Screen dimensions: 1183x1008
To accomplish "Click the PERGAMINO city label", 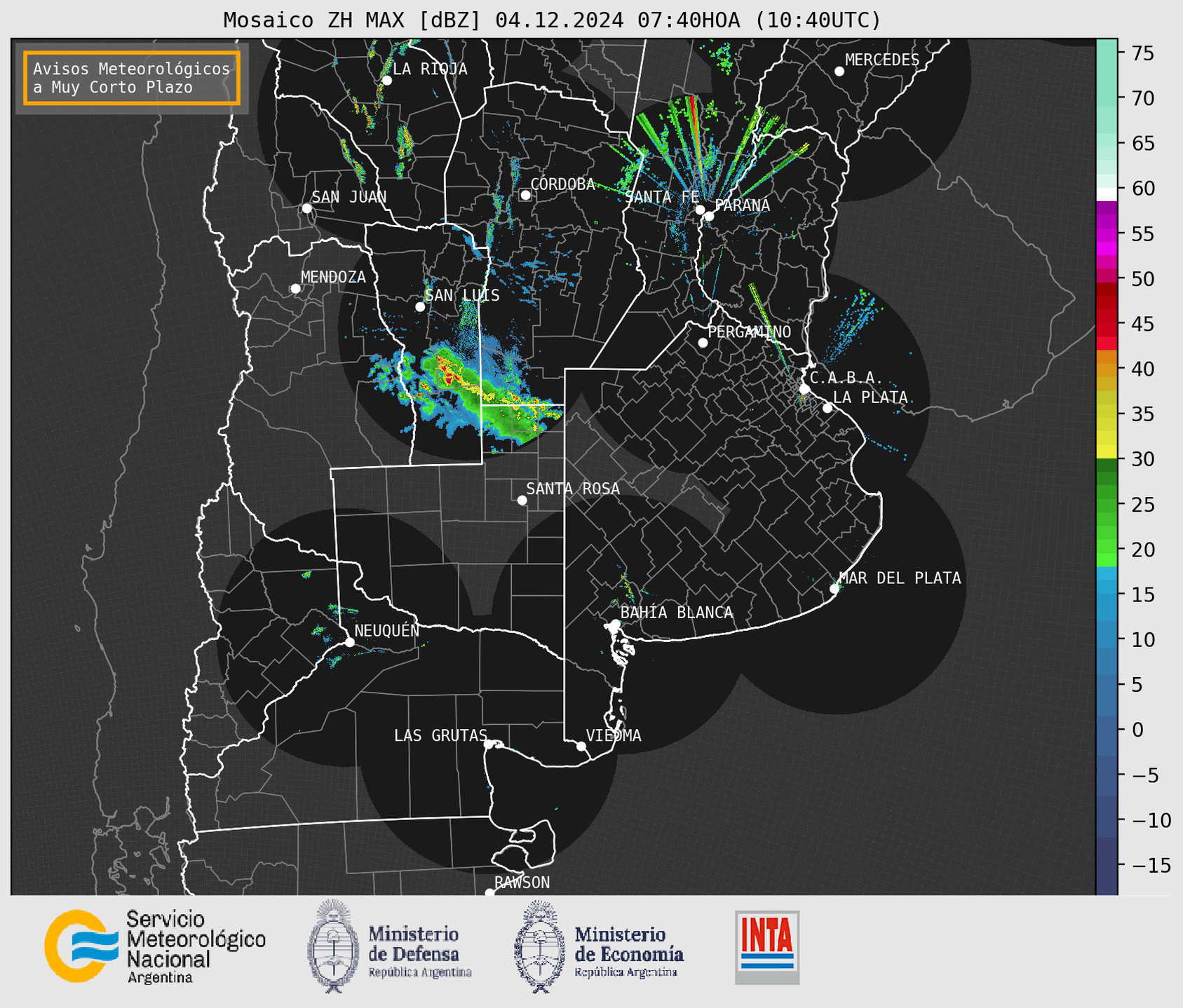I will (750, 332).
